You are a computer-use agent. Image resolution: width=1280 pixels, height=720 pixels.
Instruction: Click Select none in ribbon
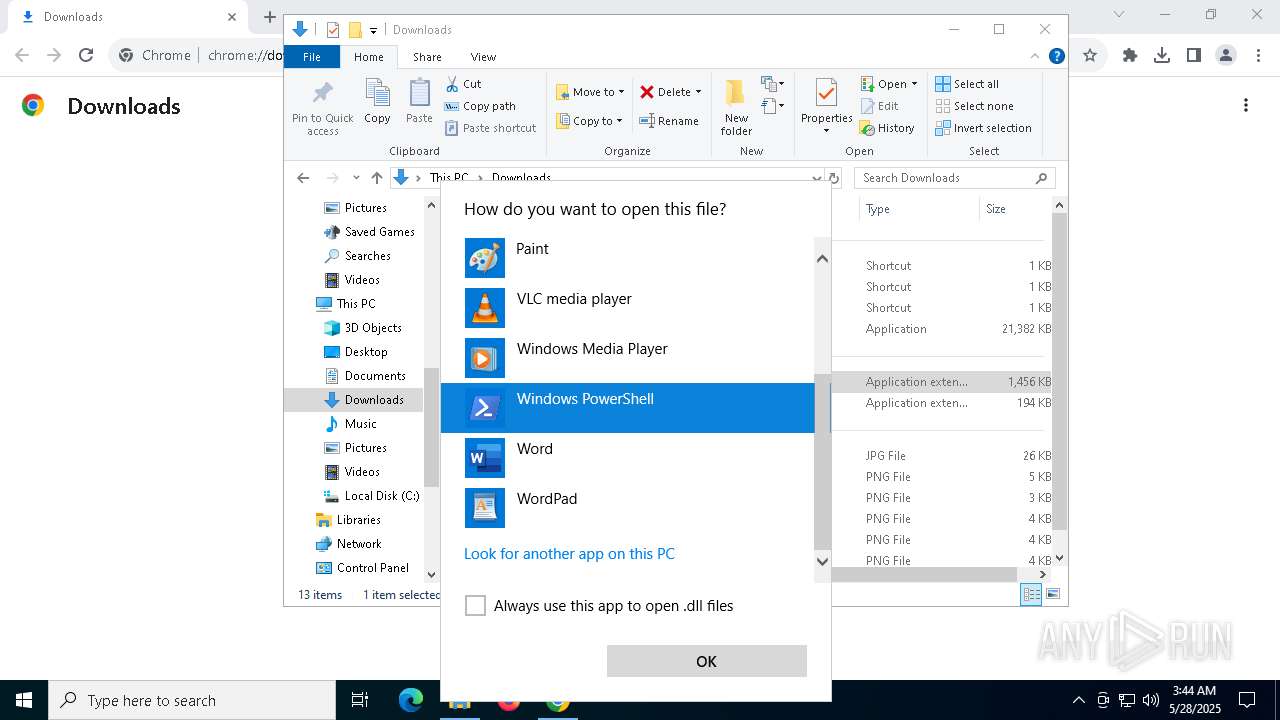(974, 106)
